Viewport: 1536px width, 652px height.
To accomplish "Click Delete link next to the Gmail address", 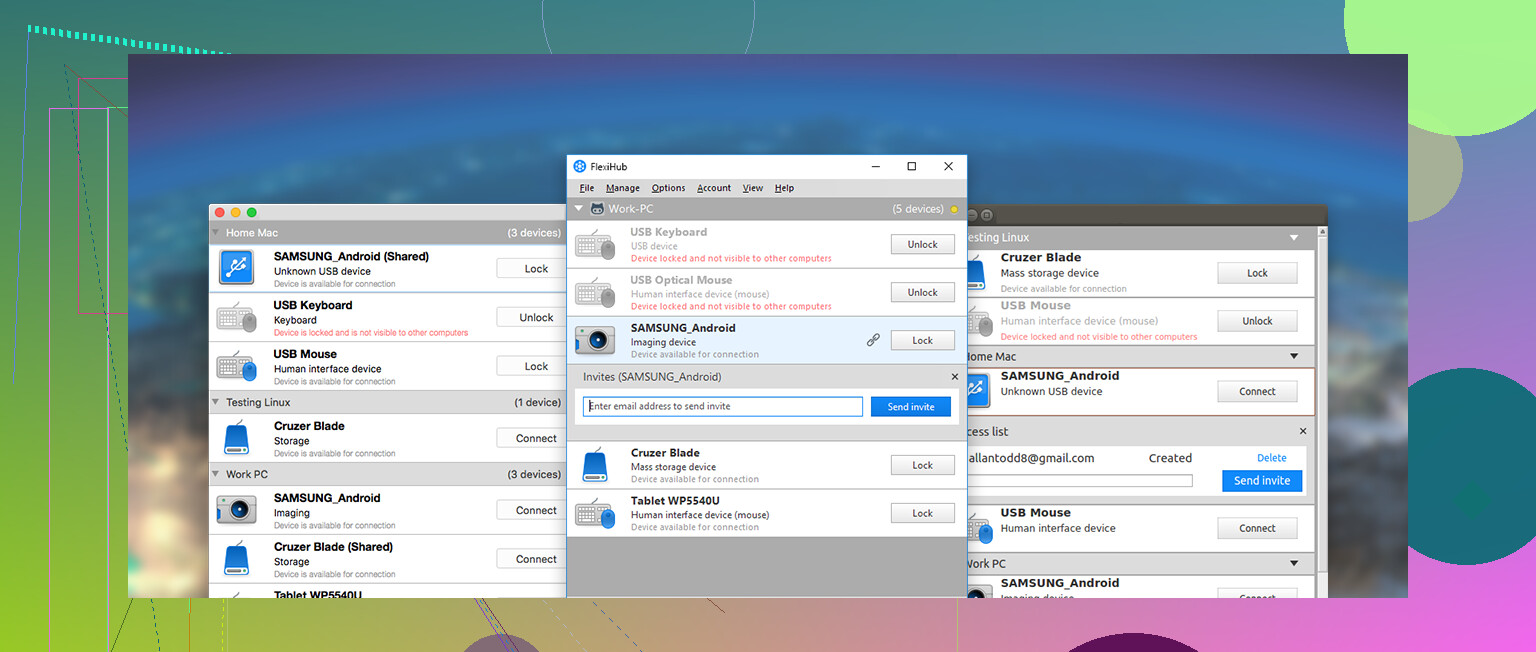I will [1271, 458].
